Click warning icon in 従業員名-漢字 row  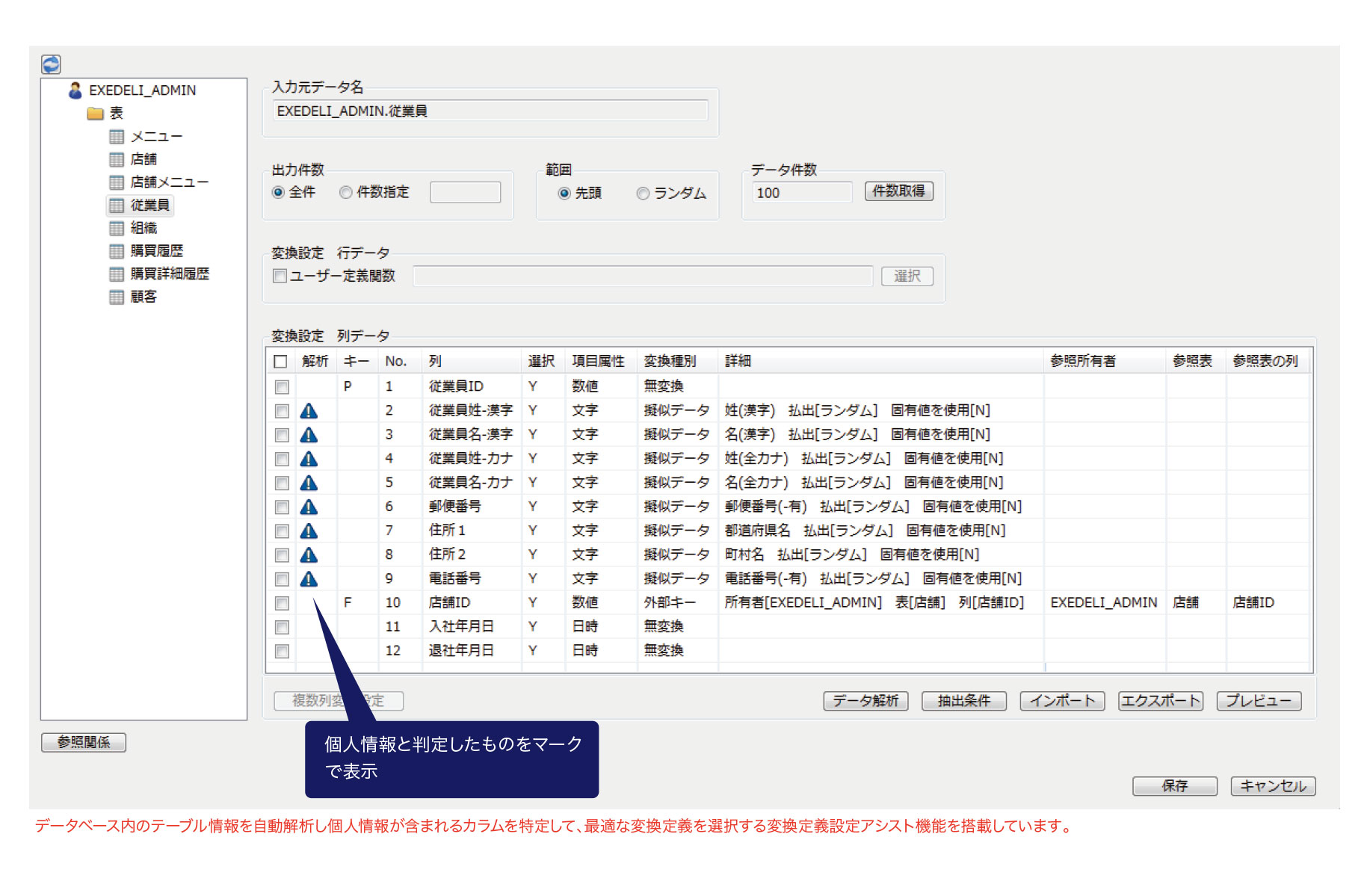coord(309,435)
